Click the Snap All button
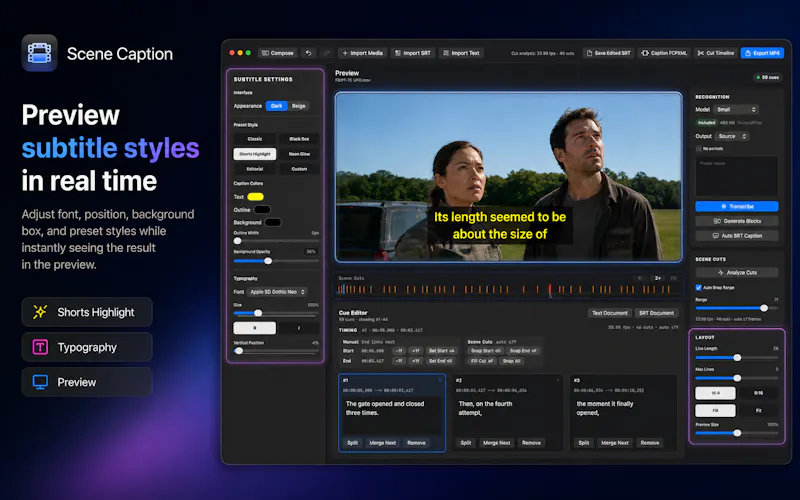Image resolution: width=800 pixels, height=500 pixels. (x=511, y=361)
